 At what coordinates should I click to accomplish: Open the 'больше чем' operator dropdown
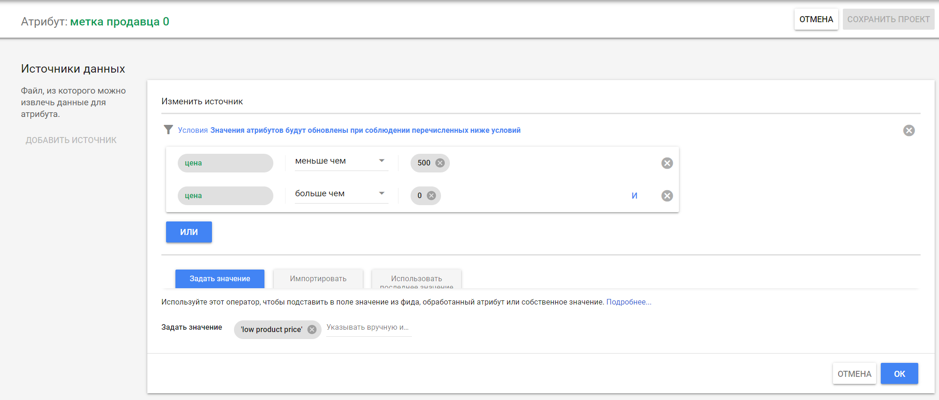point(340,194)
